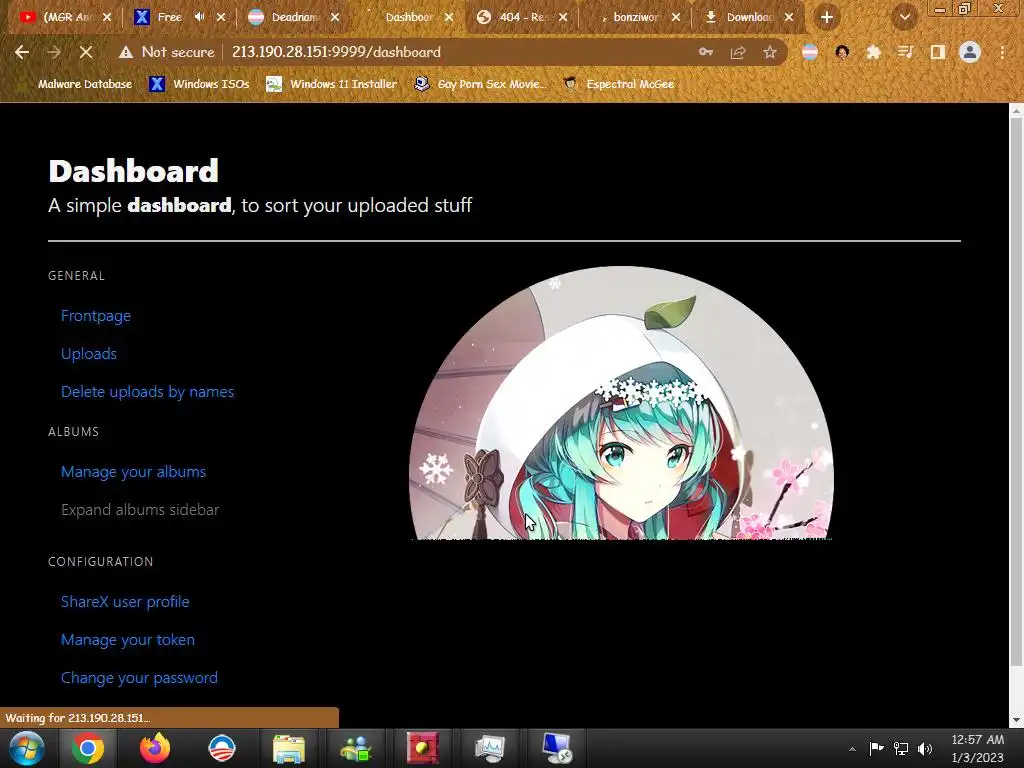Open Change your password
Image resolution: width=1024 pixels, height=768 pixels.
point(139,678)
